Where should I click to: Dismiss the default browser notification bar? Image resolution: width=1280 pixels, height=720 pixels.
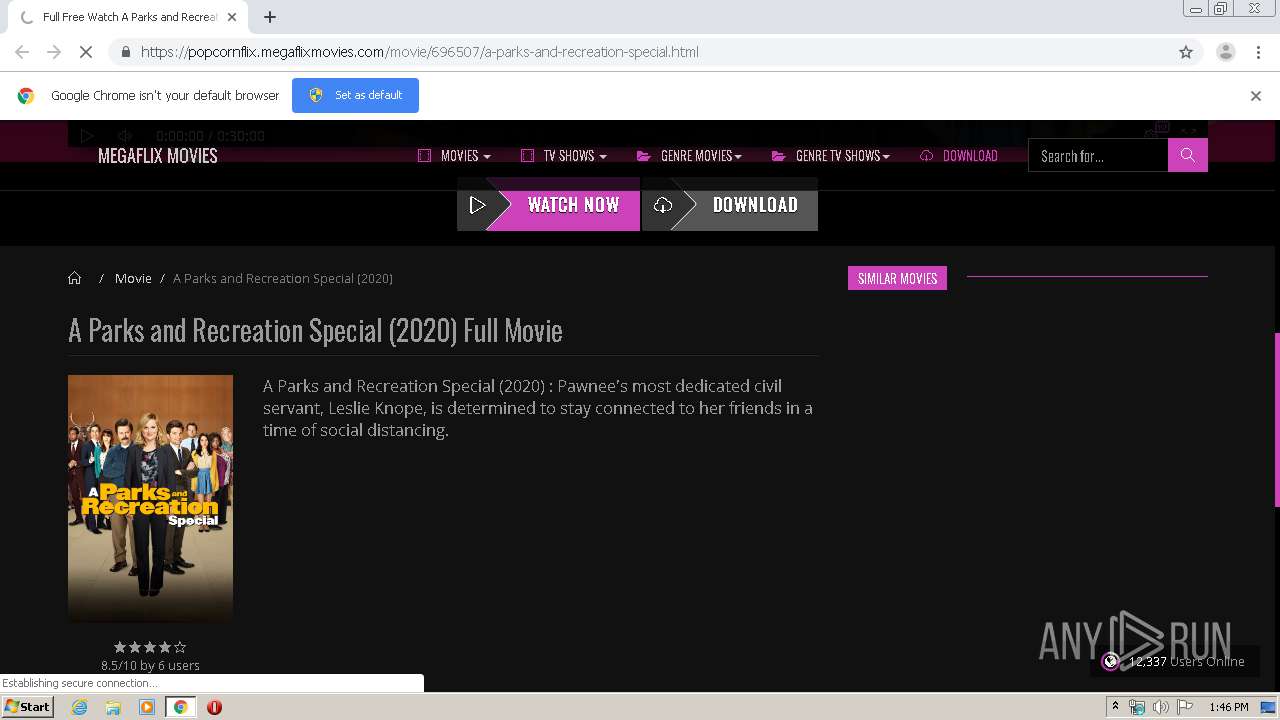click(1256, 96)
